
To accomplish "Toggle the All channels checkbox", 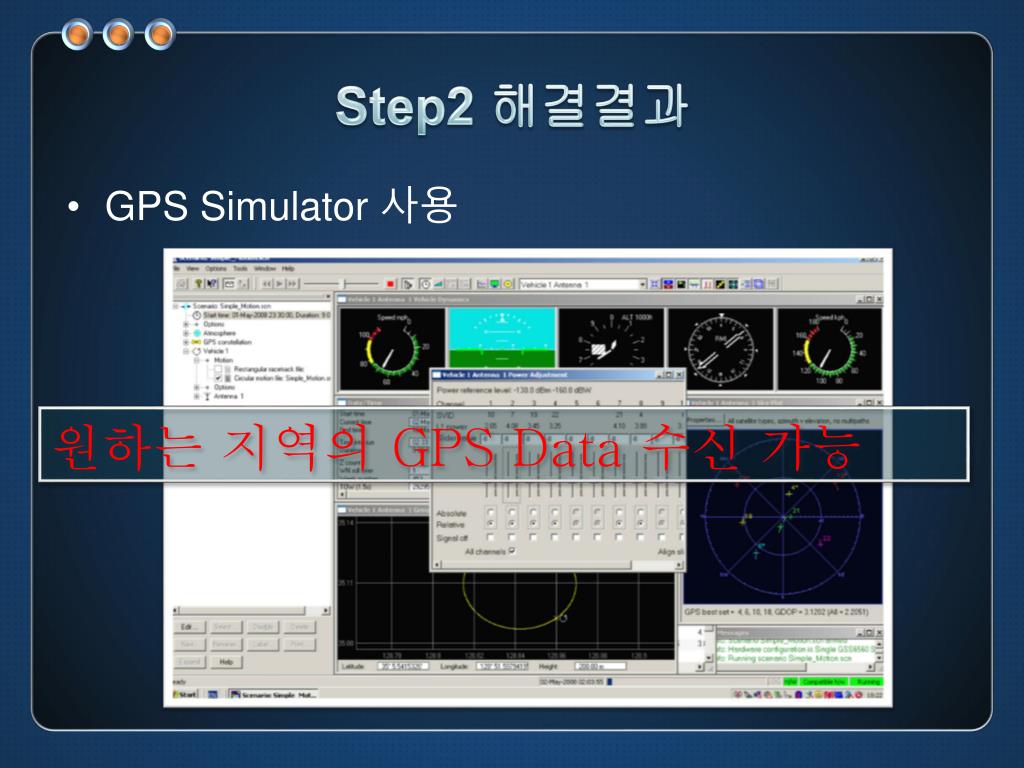I will click(x=512, y=551).
